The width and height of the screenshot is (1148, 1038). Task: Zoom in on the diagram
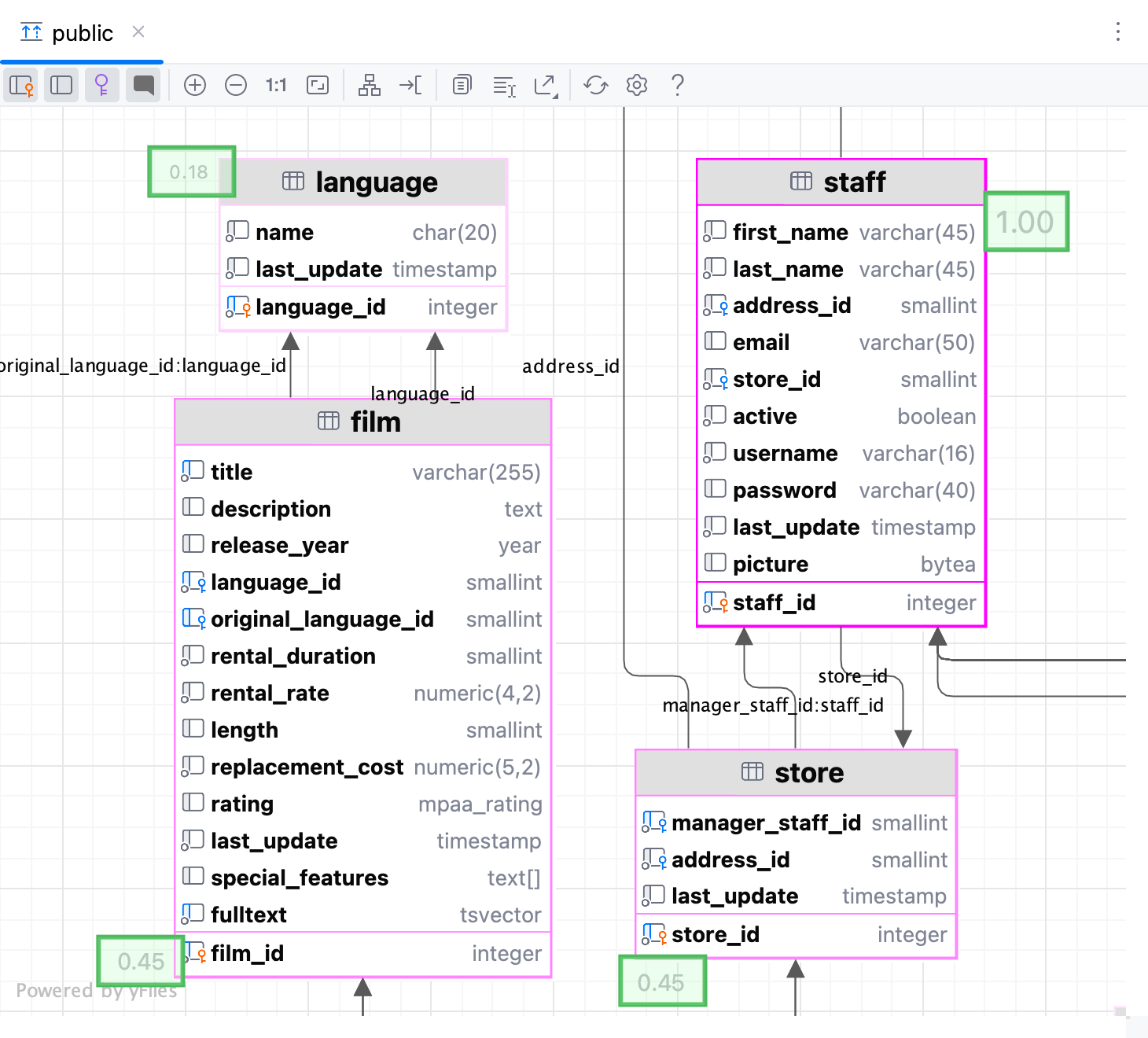[x=195, y=85]
